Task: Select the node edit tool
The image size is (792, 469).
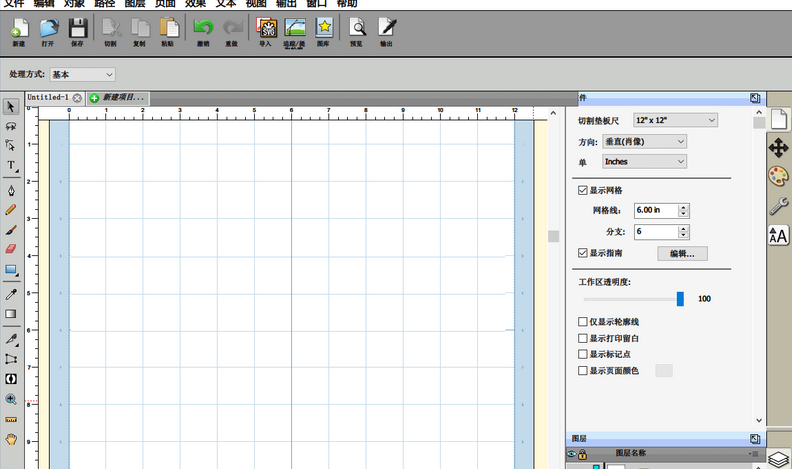Action: 11,145
